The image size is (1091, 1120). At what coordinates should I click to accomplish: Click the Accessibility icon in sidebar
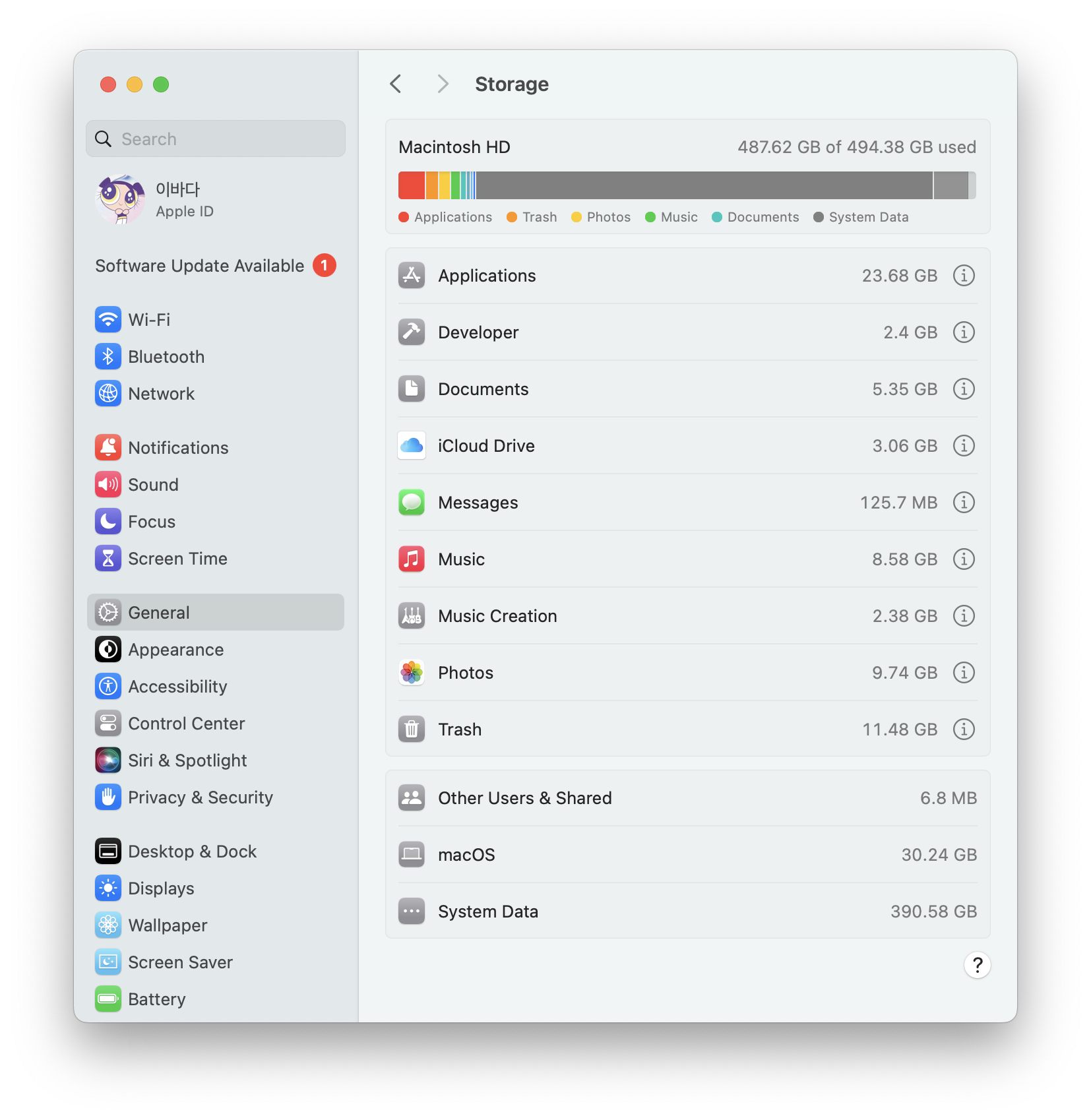click(x=108, y=687)
